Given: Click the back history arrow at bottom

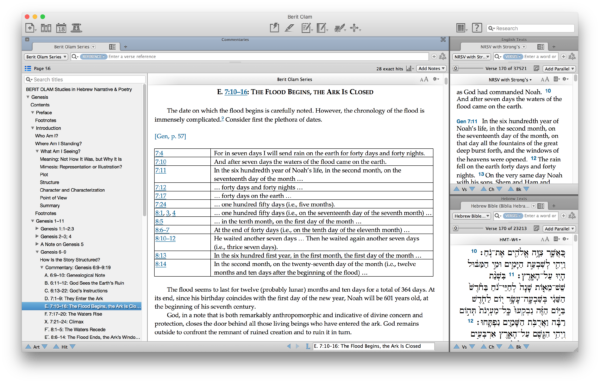Looking at the screenshot, I should (289, 346).
